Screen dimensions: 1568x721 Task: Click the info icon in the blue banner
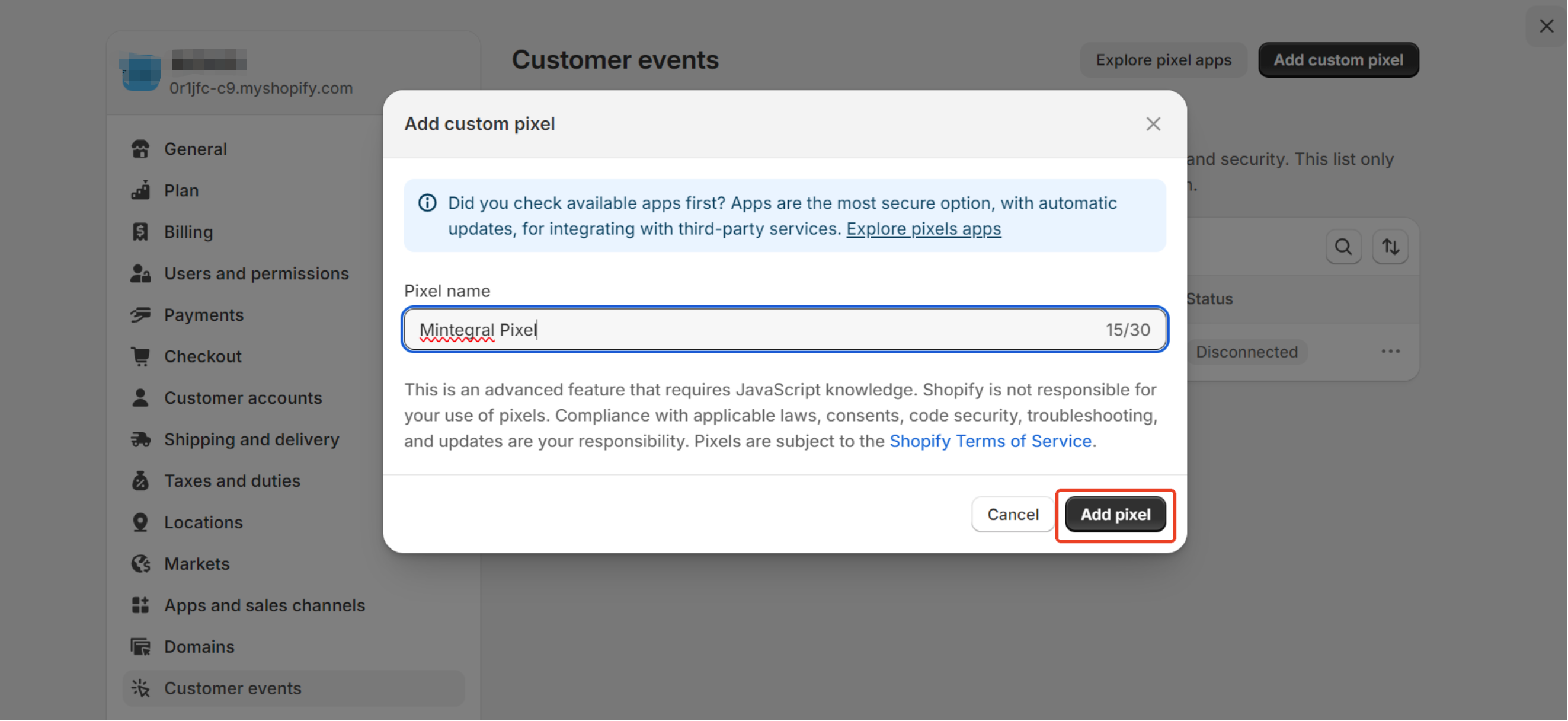(x=427, y=203)
